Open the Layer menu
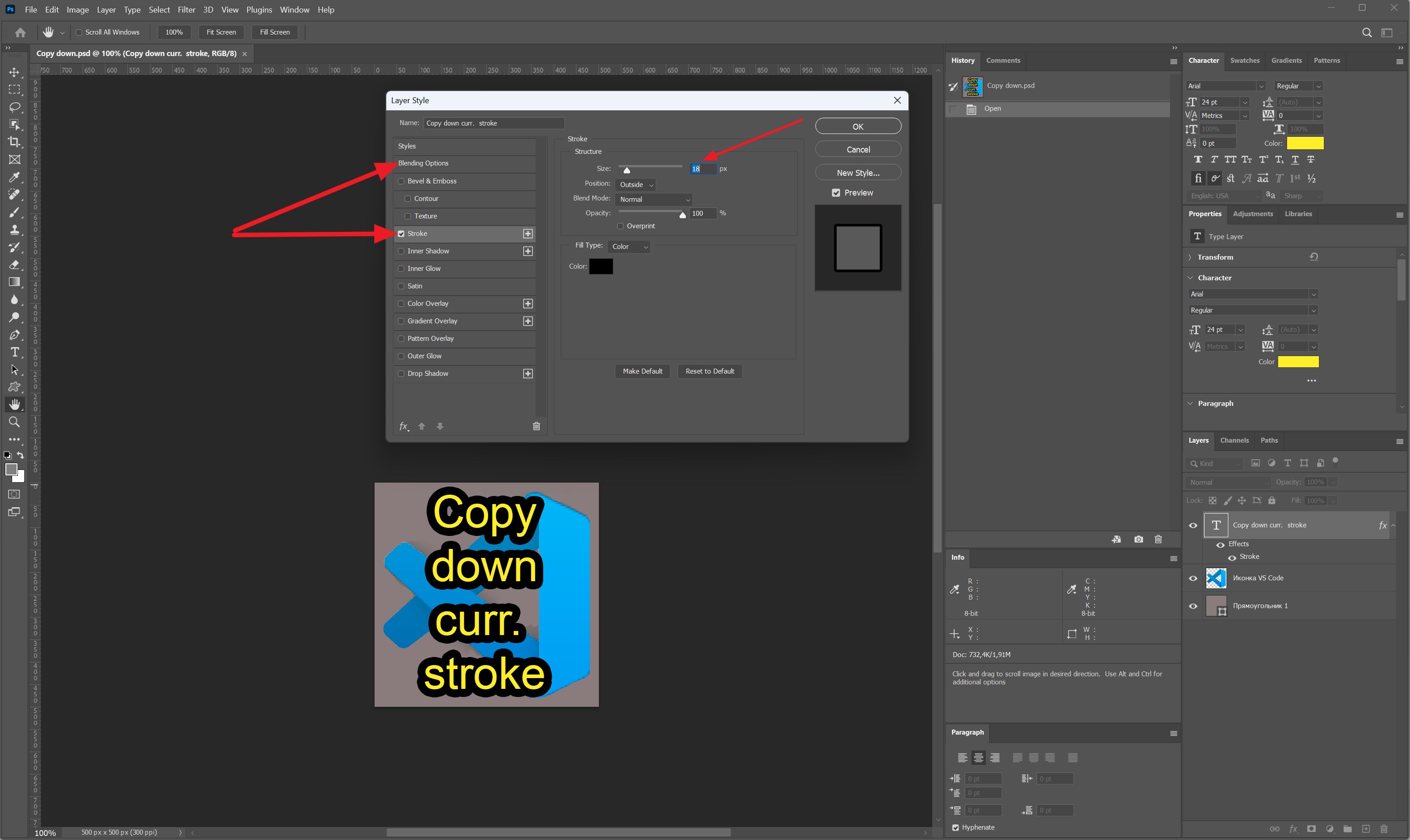The height and width of the screenshot is (840, 1410). click(106, 9)
